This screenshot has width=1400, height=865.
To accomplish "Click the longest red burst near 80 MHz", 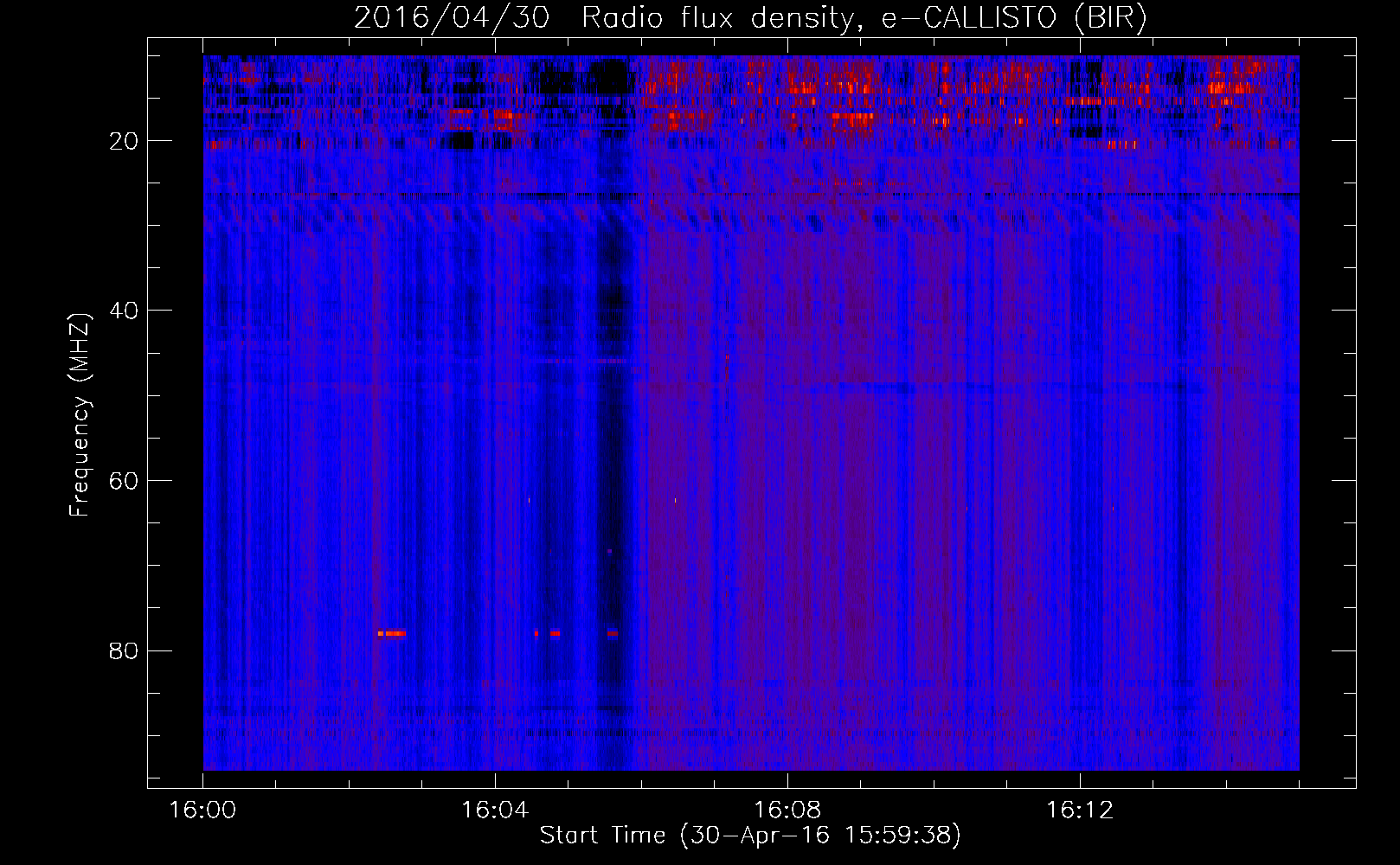I will pos(392,633).
